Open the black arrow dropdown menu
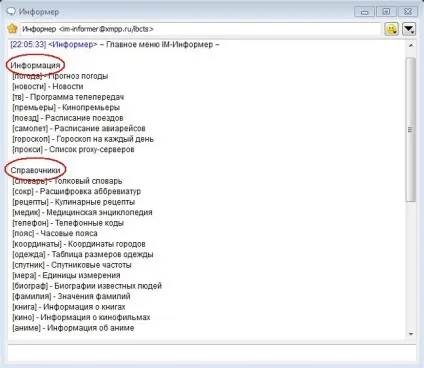 409,29
